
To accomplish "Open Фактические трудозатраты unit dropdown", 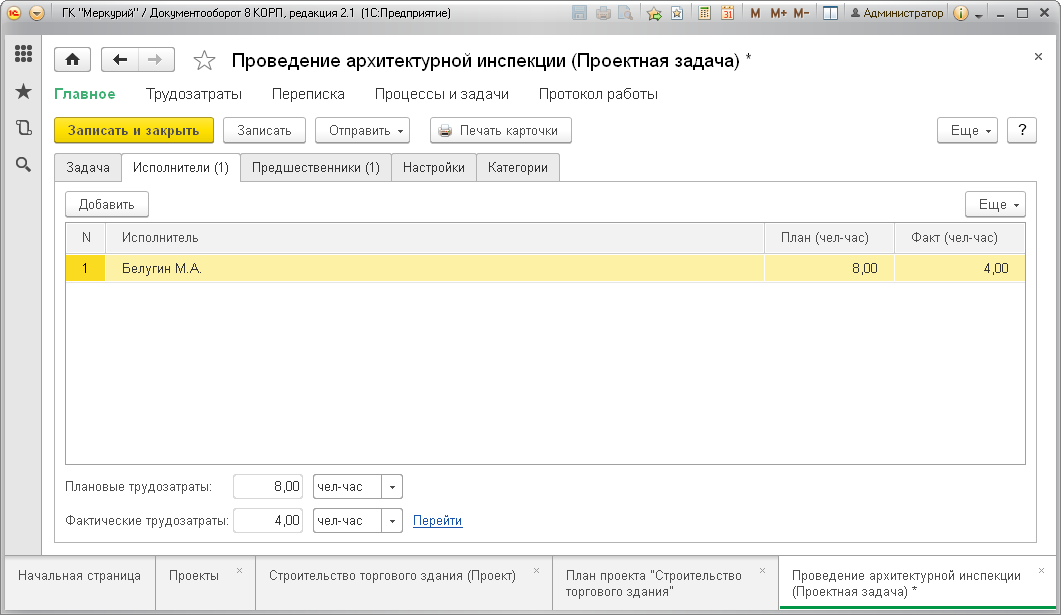I will click(392, 520).
